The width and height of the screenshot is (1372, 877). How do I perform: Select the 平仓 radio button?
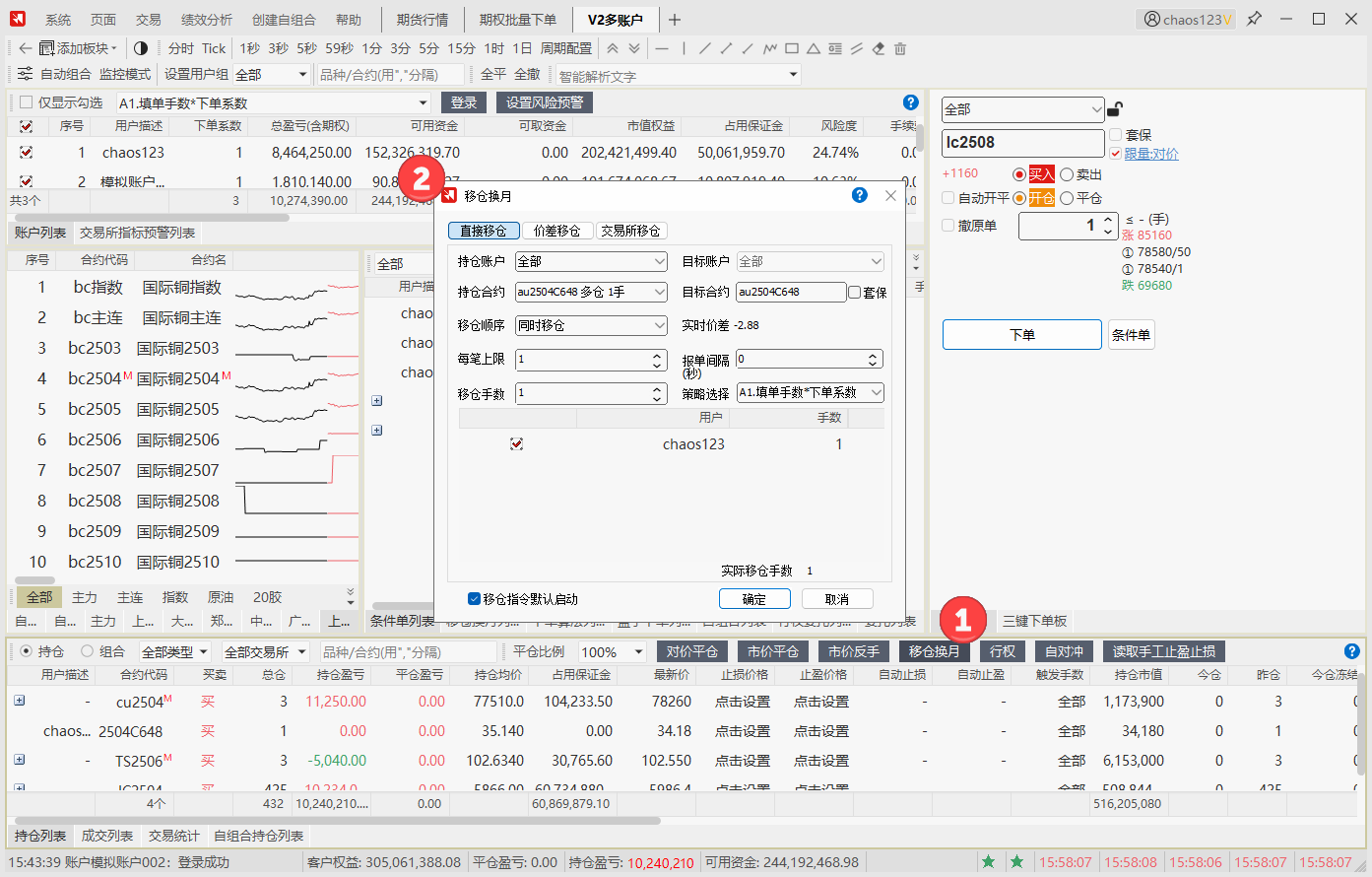point(1067,198)
